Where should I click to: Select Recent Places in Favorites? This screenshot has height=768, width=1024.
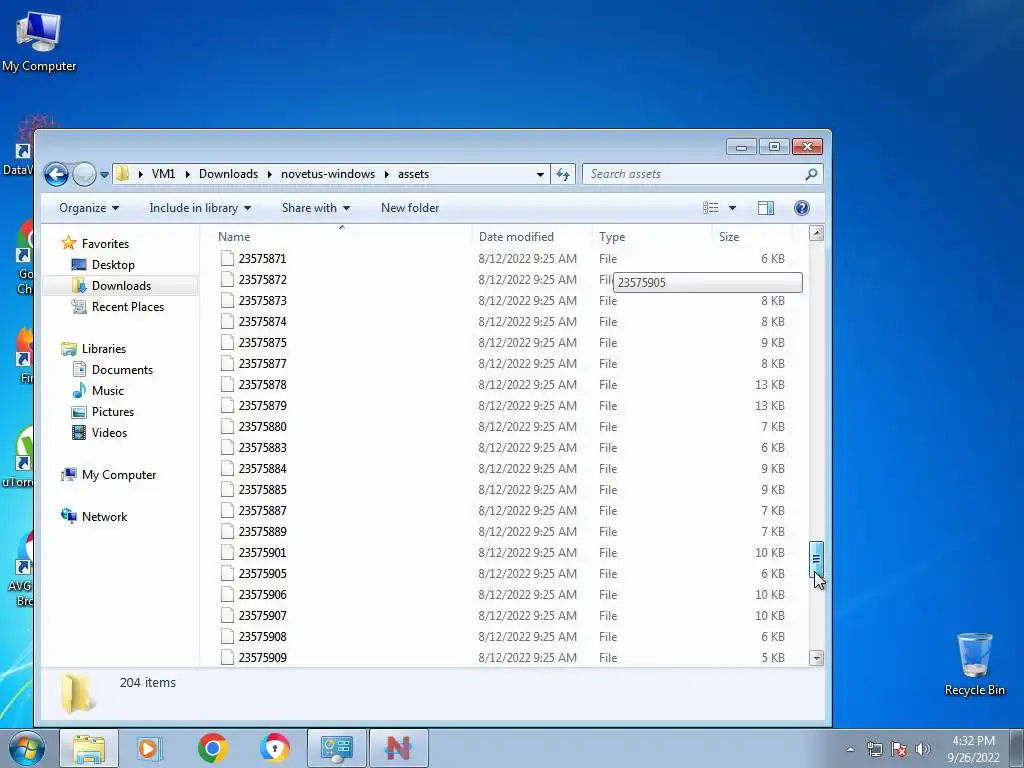click(127, 306)
